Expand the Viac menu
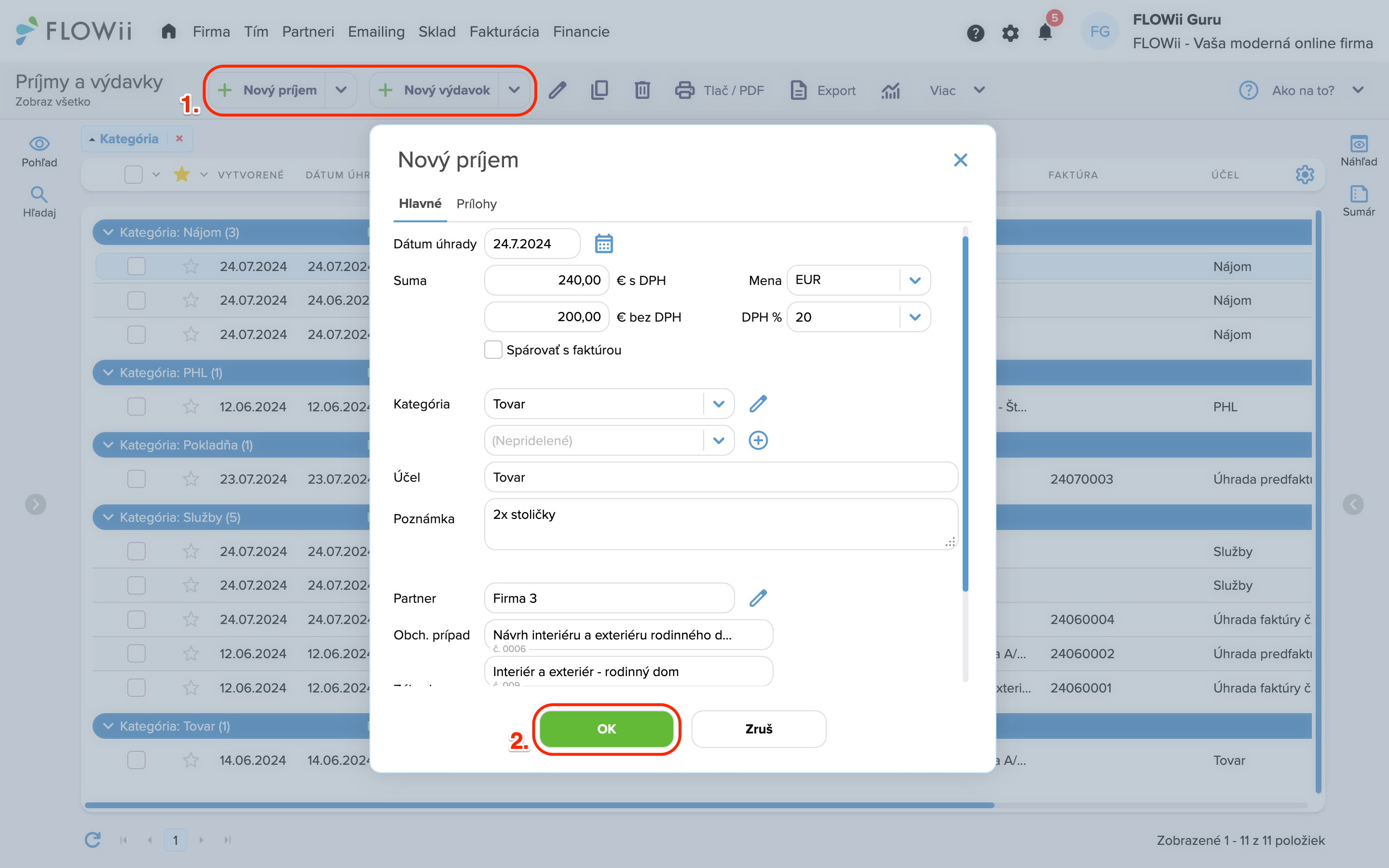 tap(957, 90)
